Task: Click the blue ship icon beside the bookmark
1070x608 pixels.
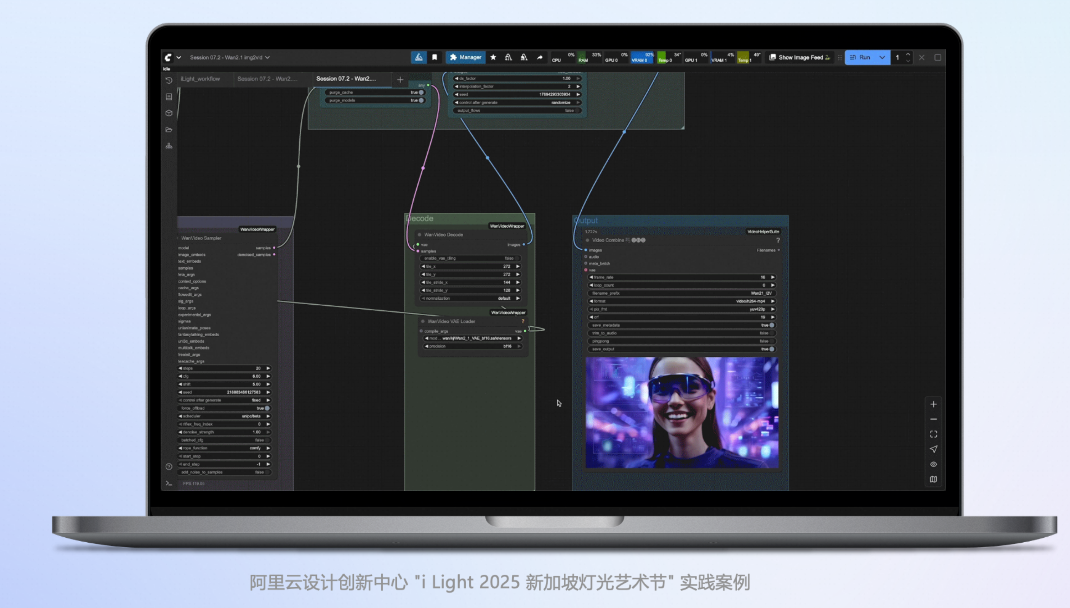Action: [418, 57]
